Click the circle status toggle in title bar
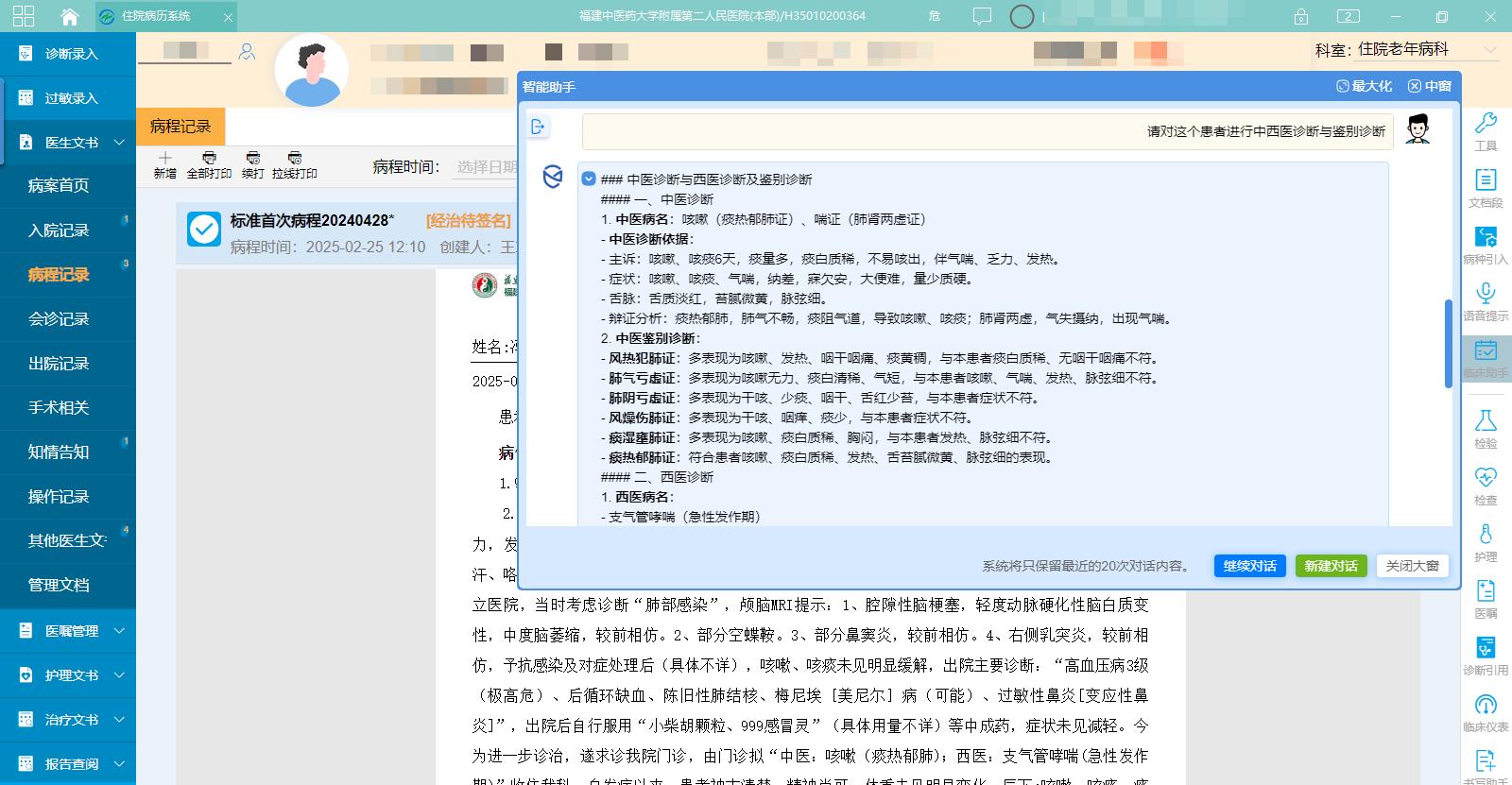Screen dimensions: 1512x785 click(x=1022, y=17)
